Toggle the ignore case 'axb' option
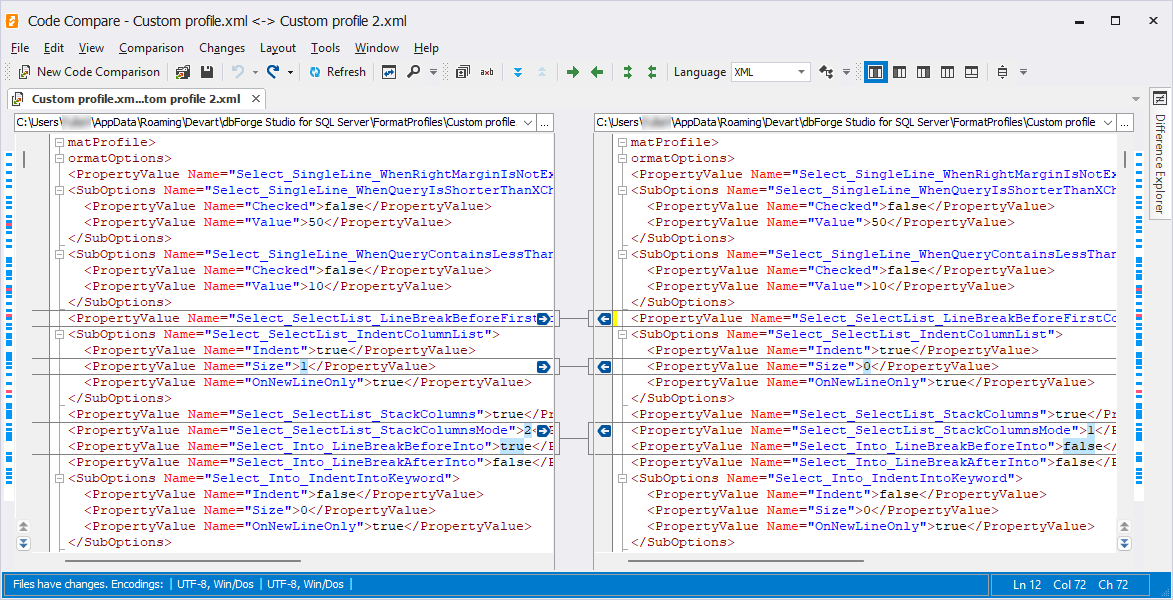Viewport: 1173px width, 600px height. 487,72
